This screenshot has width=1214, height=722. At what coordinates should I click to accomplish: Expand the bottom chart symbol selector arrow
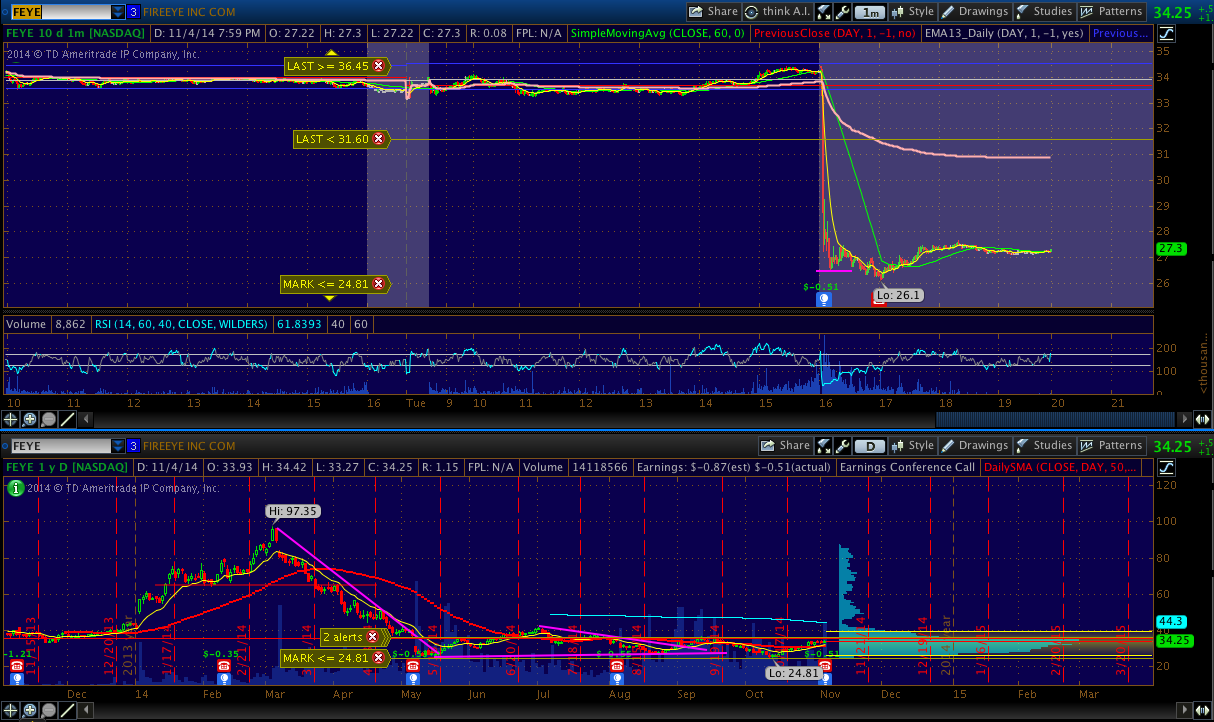118,446
